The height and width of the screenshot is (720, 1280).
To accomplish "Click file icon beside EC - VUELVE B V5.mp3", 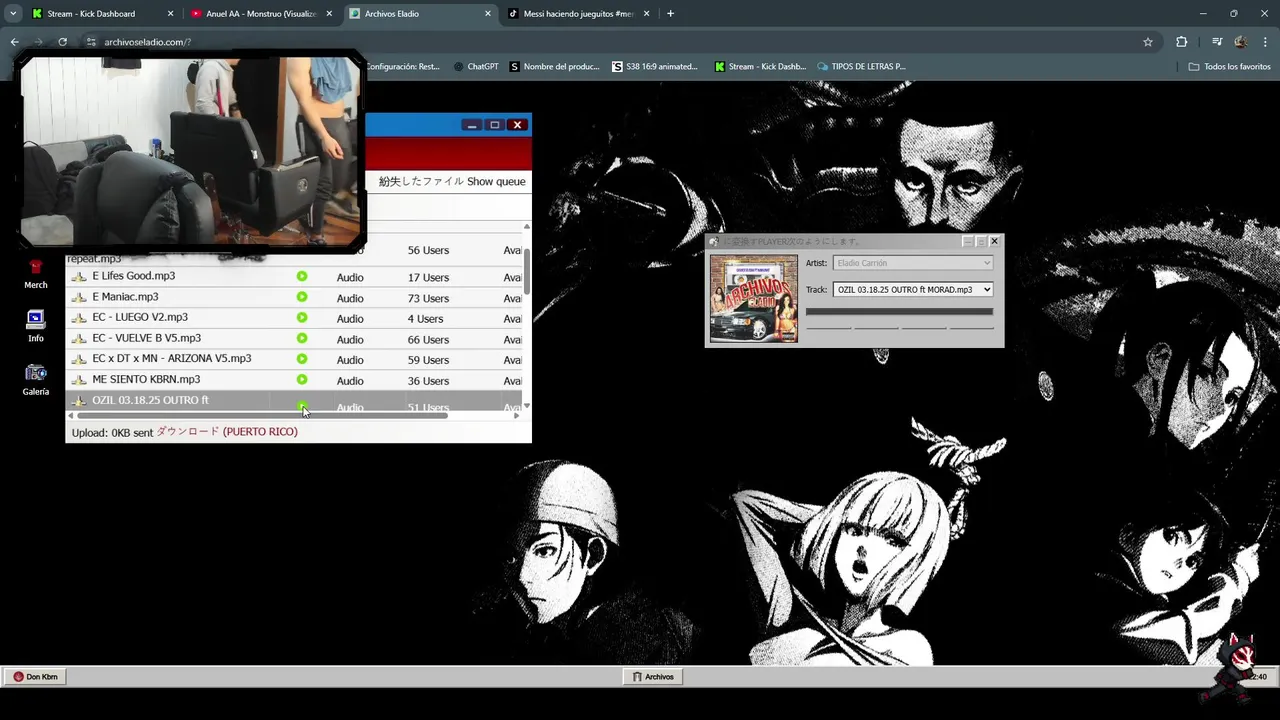I will 79,339.
